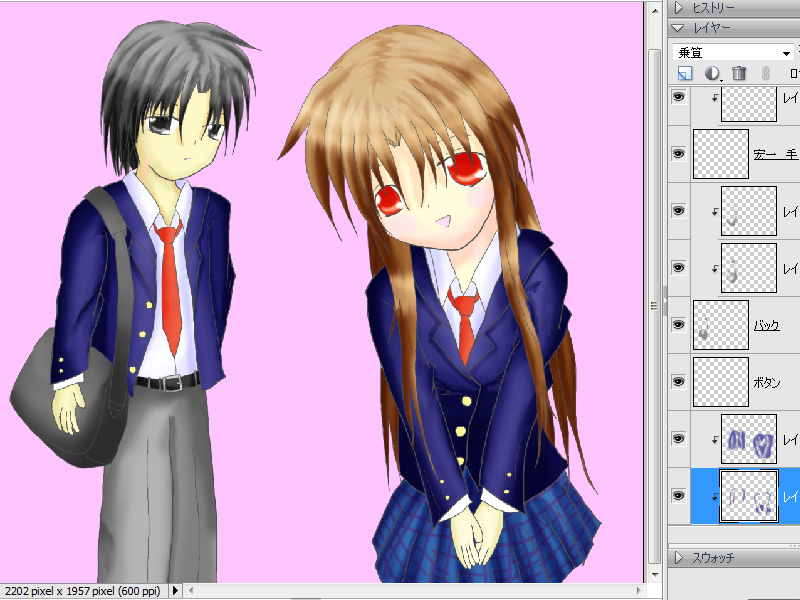Hide the ボタン layer via its eye
This screenshot has width=800, height=600.
(679, 382)
